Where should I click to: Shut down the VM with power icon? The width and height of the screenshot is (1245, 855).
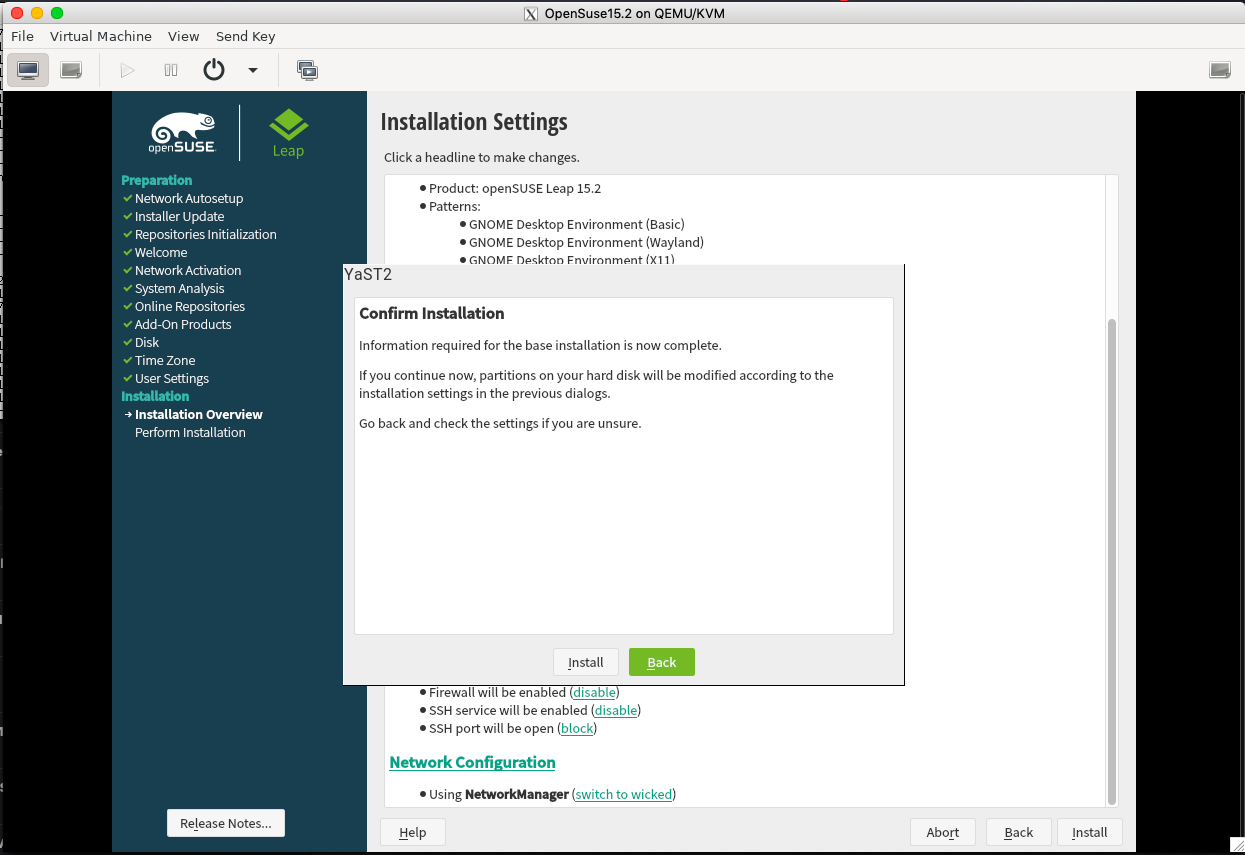click(x=214, y=70)
